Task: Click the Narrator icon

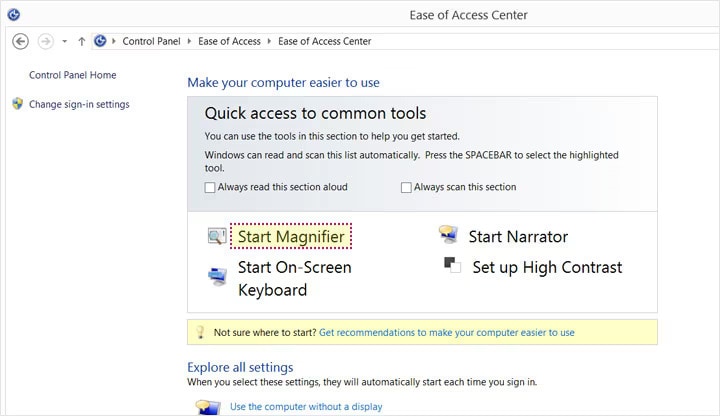Action: click(x=448, y=235)
